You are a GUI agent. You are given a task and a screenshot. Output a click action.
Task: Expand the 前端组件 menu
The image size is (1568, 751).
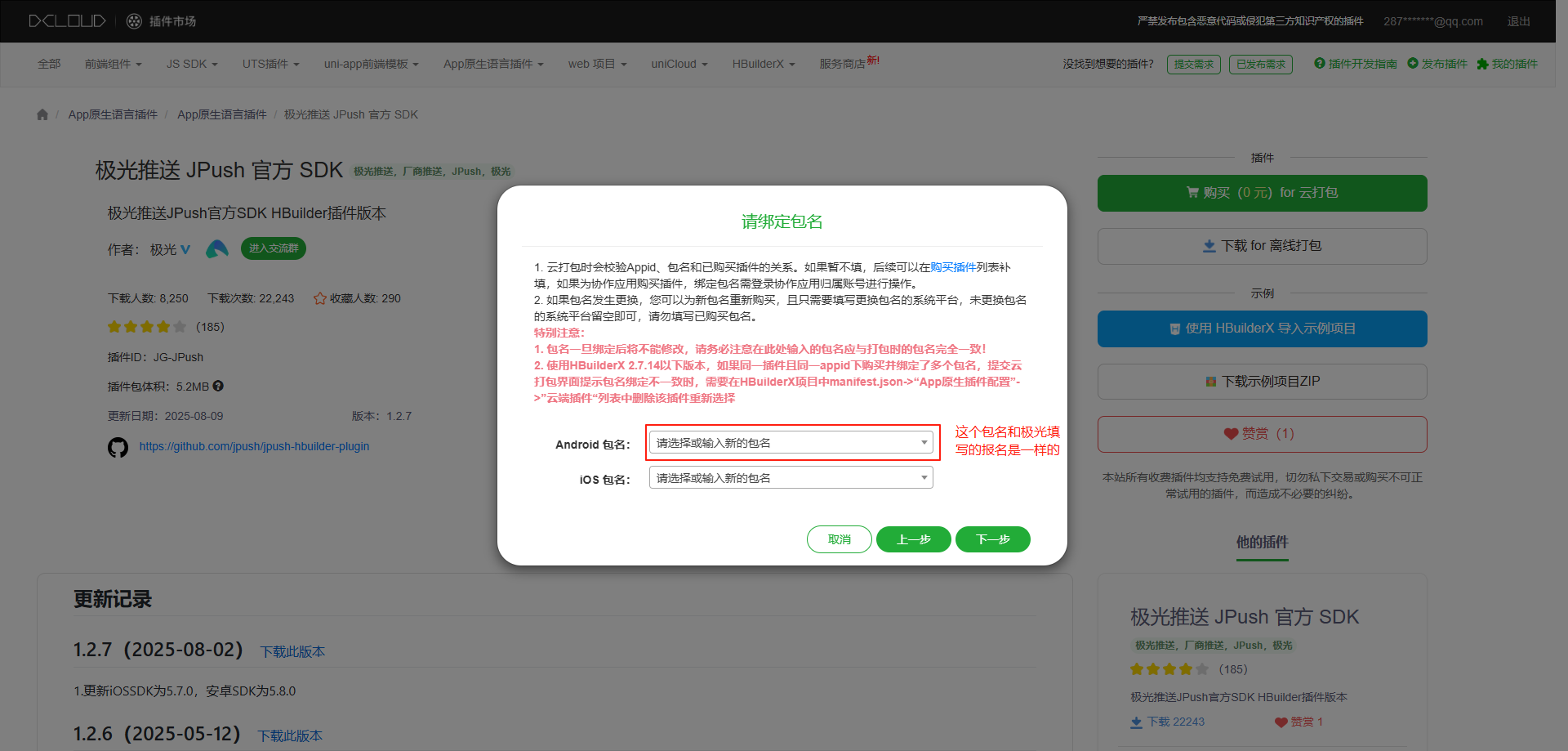tap(114, 64)
